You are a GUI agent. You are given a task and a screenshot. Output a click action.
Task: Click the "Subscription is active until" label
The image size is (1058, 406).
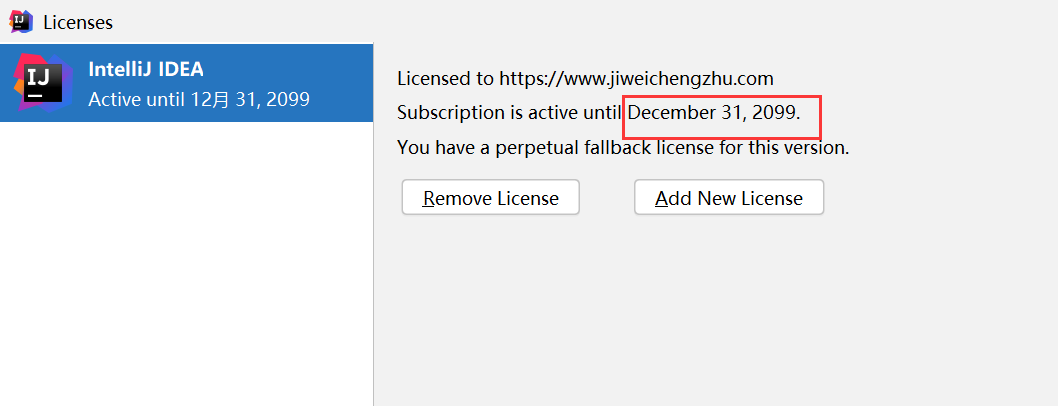click(x=509, y=113)
